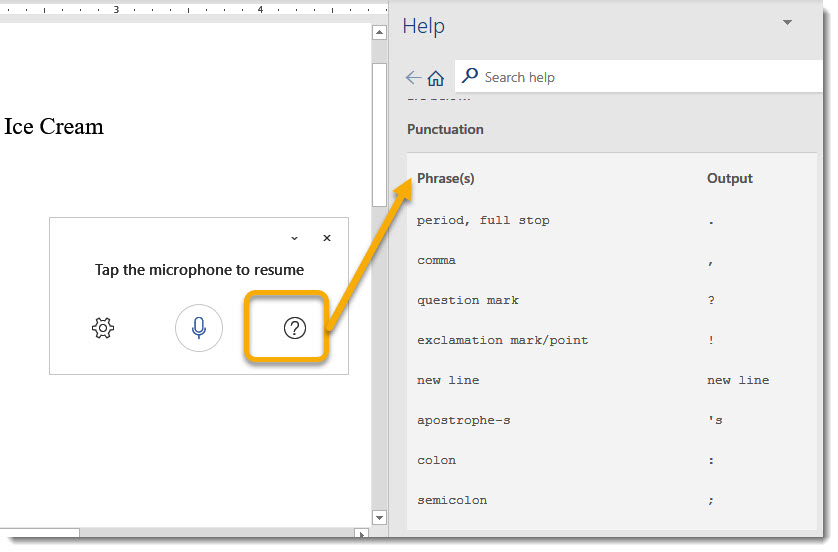Click the 'colon' phrase row
The height and width of the screenshot is (552, 838).
[x=436, y=461]
